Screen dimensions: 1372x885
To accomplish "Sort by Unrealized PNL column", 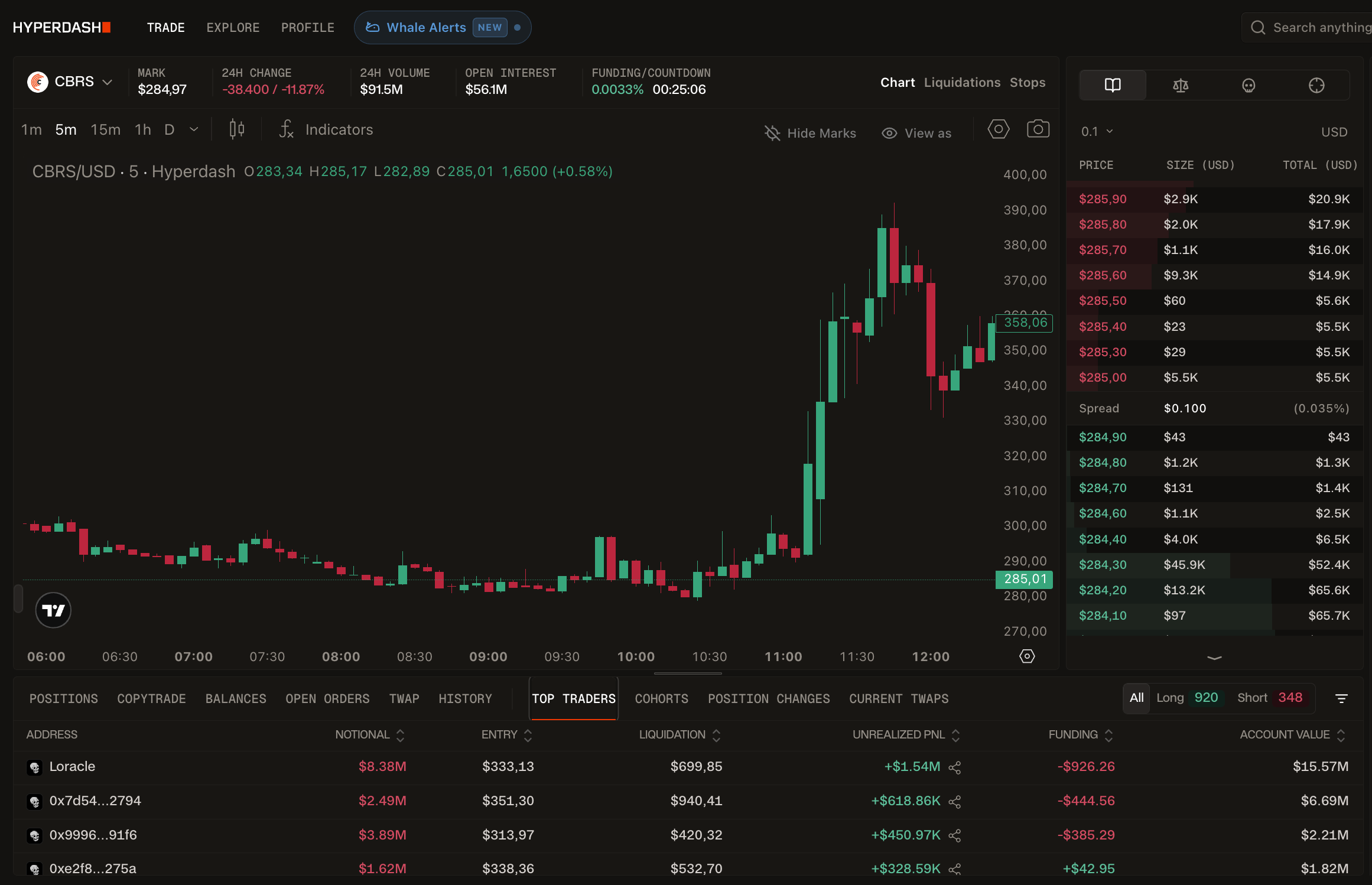I will pyautogui.click(x=906, y=734).
